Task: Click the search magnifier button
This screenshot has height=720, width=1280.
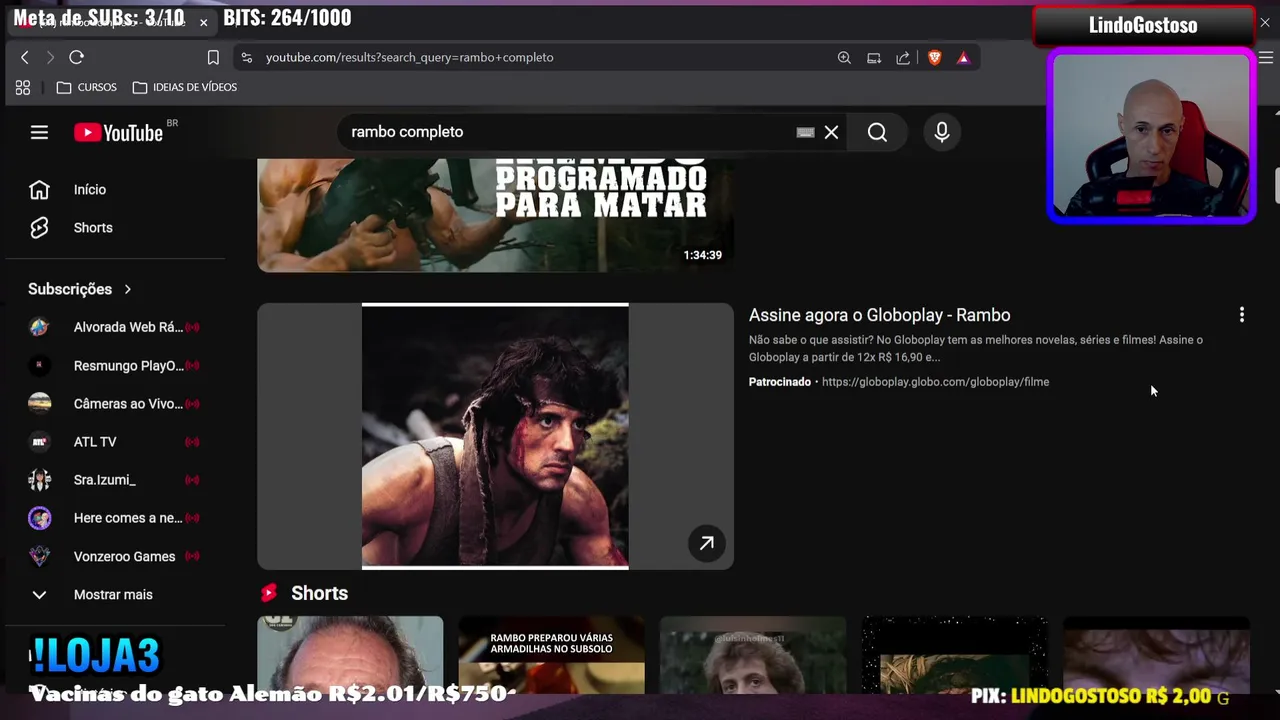Action: click(x=877, y=132)
